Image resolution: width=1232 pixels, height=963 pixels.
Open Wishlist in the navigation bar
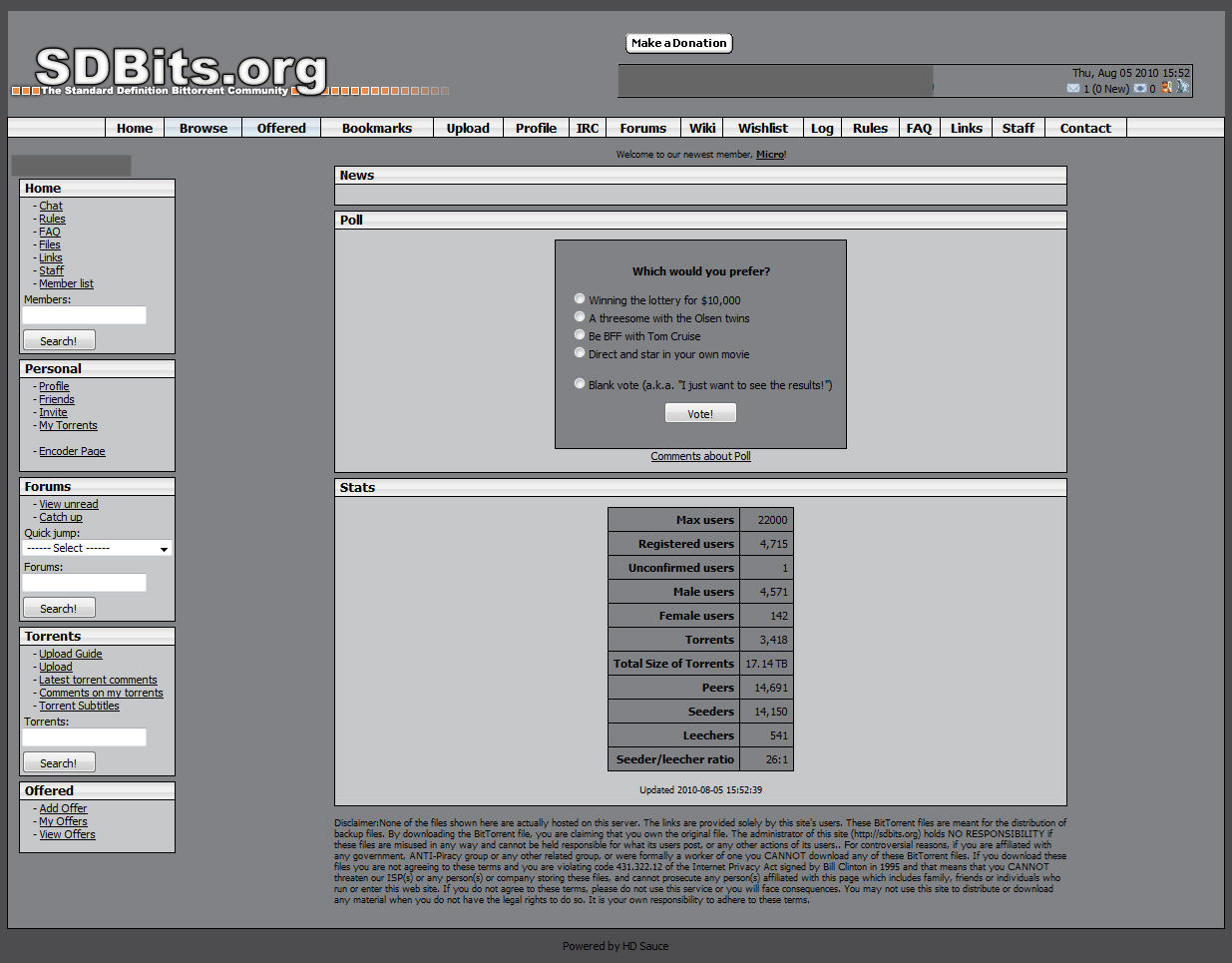point(763,128)
